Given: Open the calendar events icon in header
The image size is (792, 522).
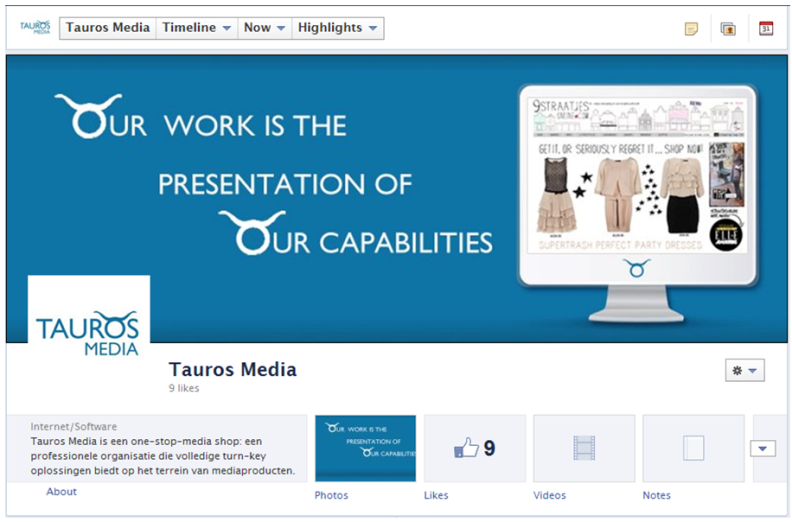Looking at the screenshot, I should pos(766,28).
